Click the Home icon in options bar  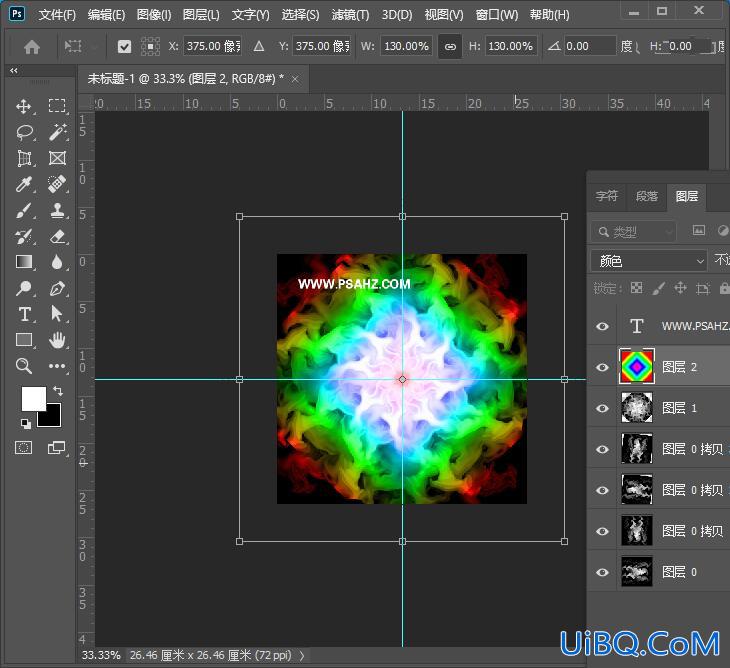pyautogui.click(x=32, y=47)
